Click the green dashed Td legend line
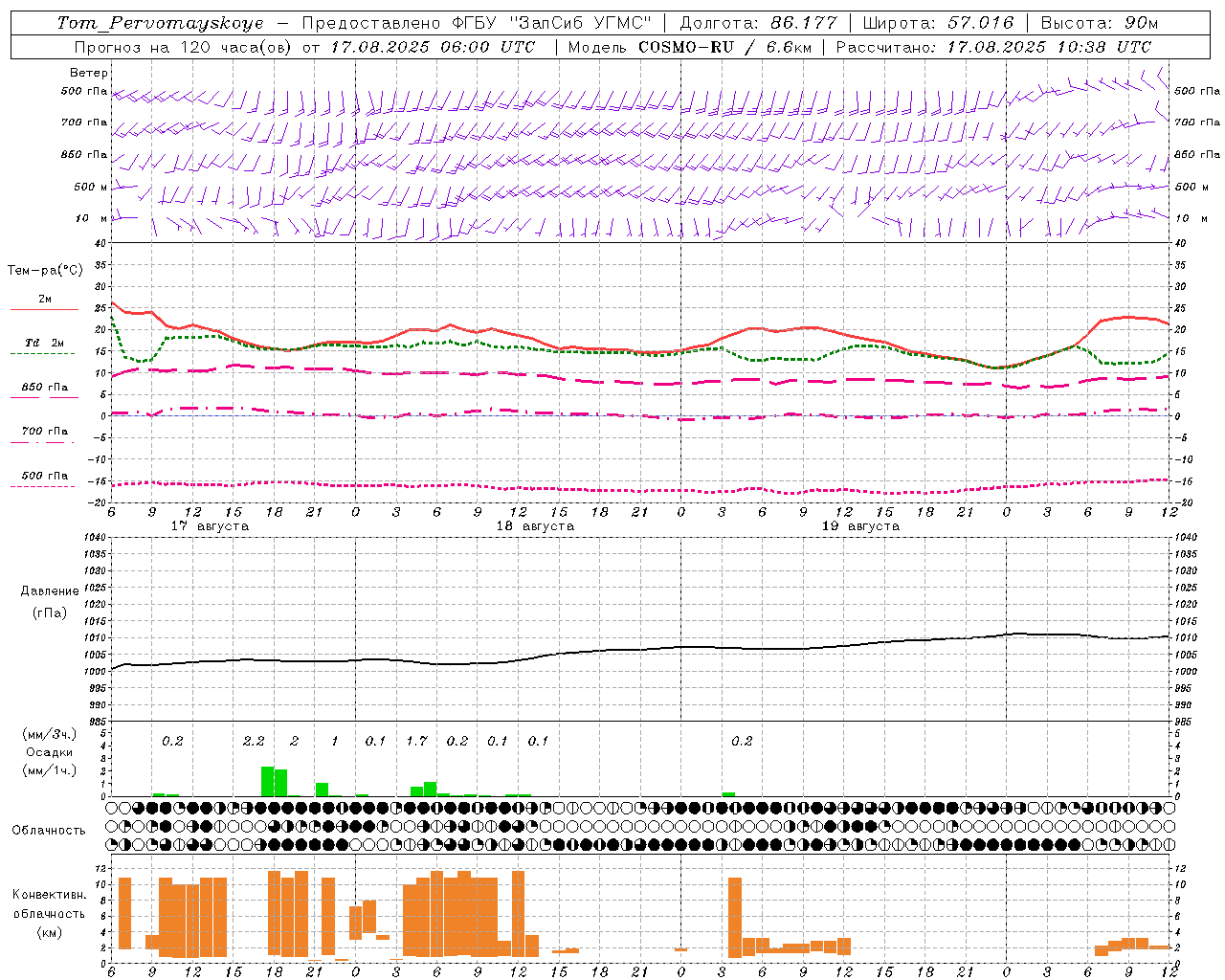Viewport: 1225px width, 980px height. (42, 354)
